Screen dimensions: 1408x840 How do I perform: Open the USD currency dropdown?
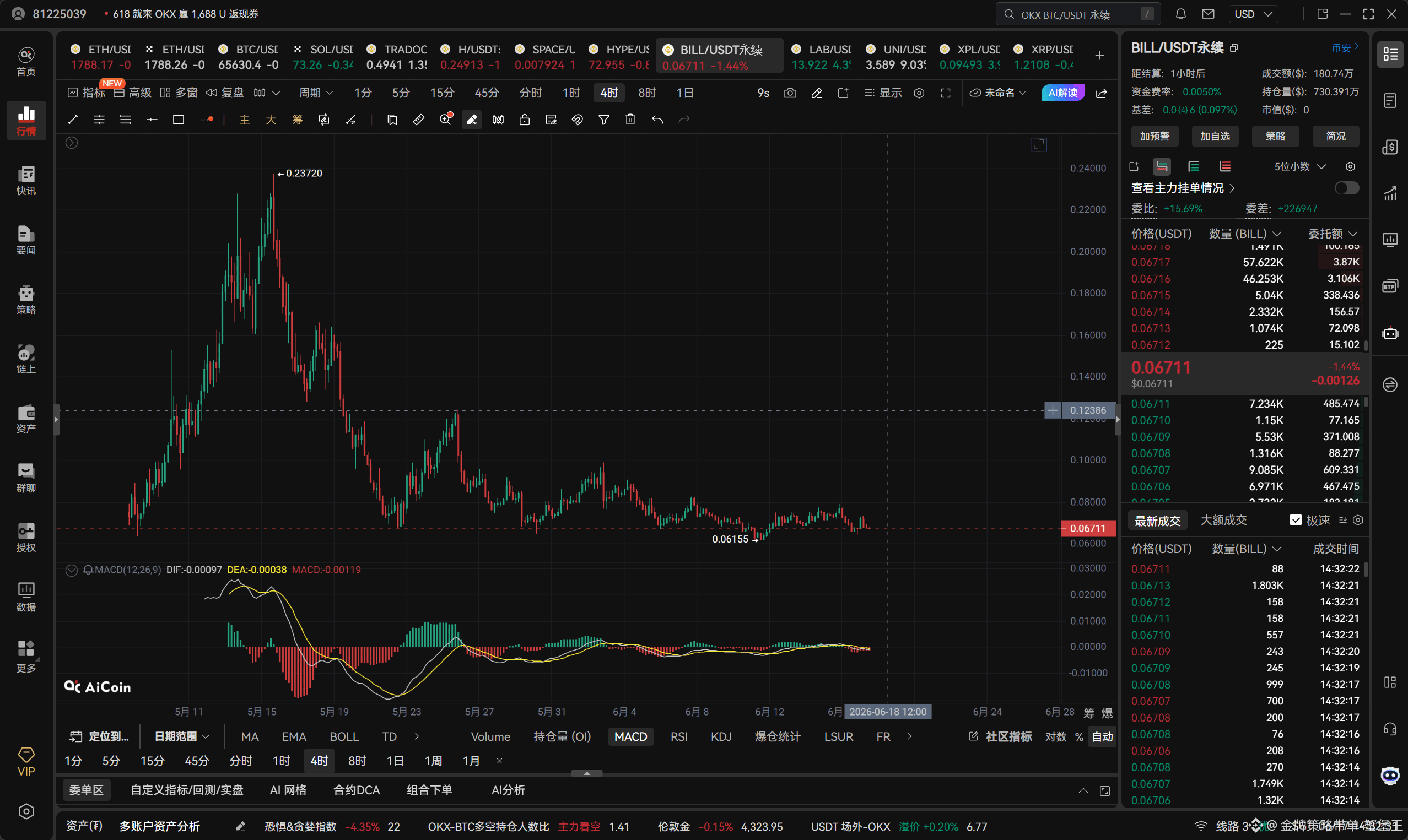(1253, 14)
